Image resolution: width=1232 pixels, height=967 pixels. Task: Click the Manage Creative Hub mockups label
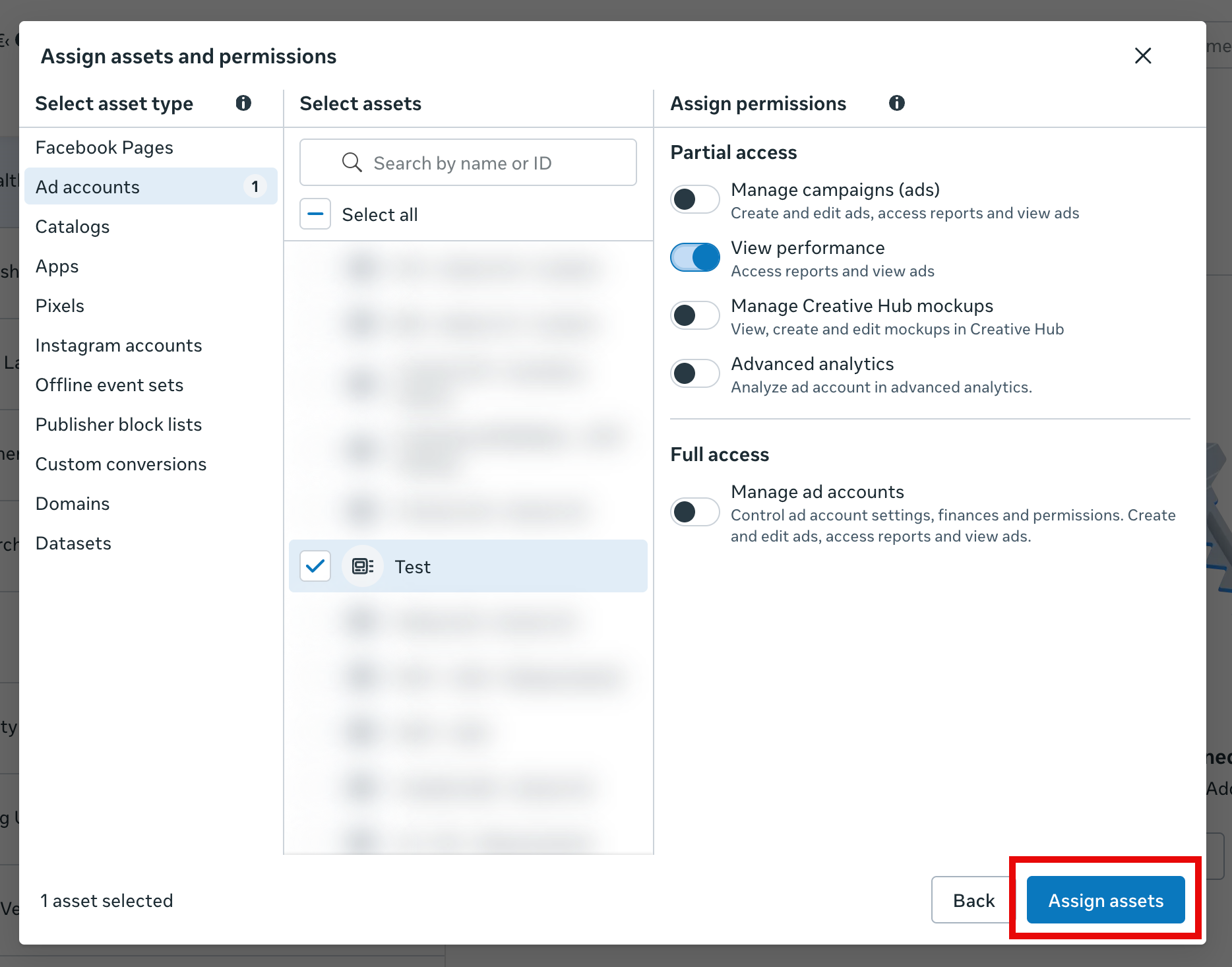(x=862, y=306)
